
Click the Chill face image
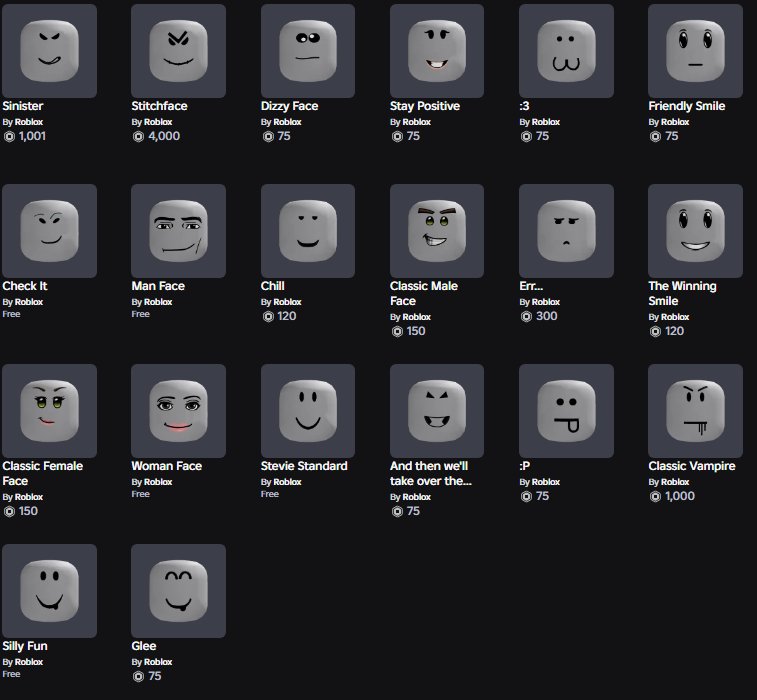point(308,231)
